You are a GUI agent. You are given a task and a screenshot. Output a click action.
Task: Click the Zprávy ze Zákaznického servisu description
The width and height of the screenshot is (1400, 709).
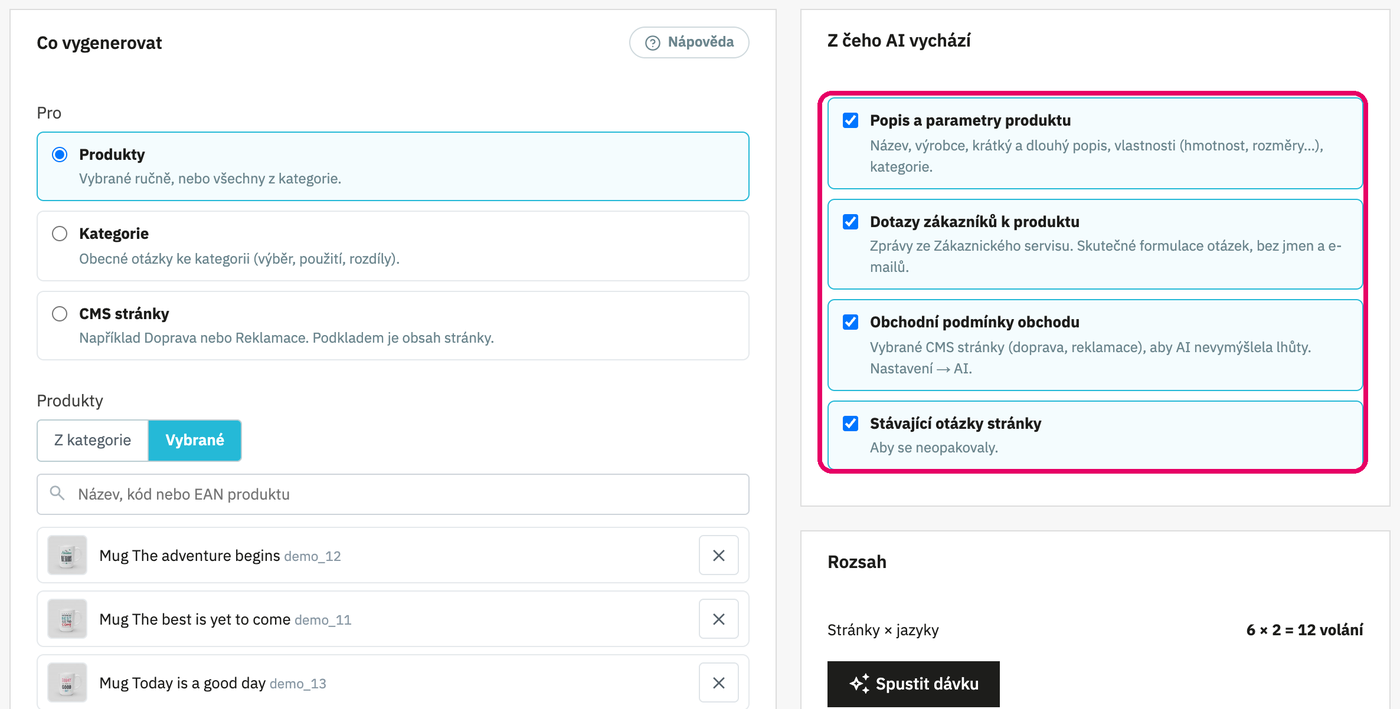pos(1105,257)
